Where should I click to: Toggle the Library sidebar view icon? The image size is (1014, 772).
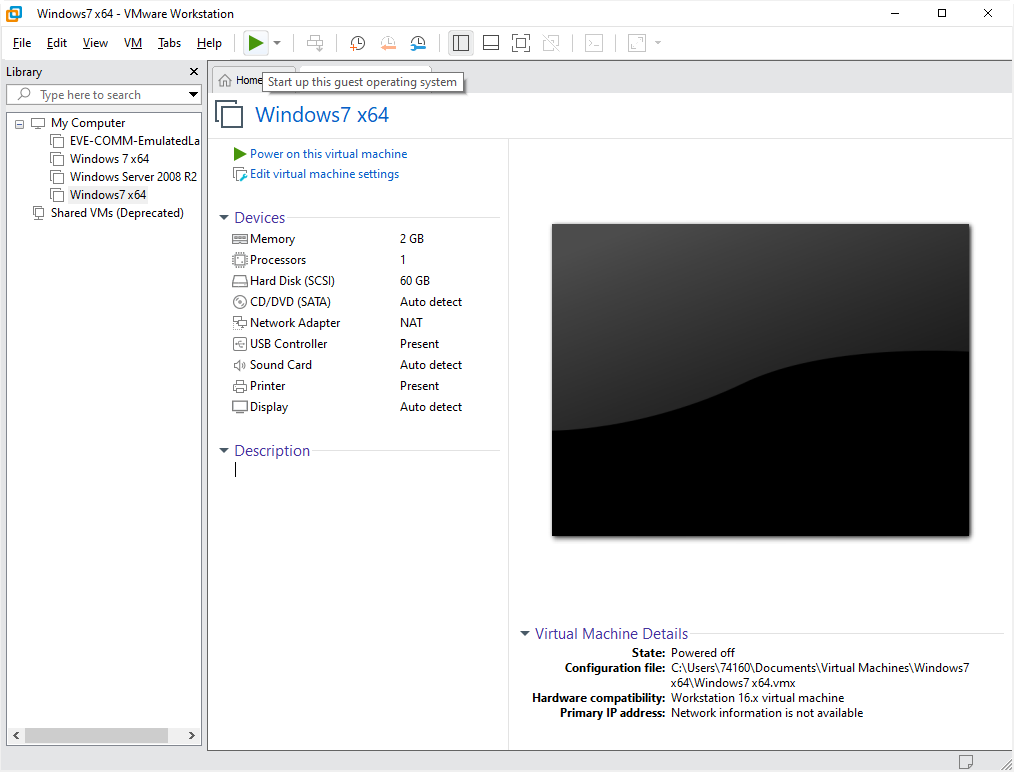[460, 43]
